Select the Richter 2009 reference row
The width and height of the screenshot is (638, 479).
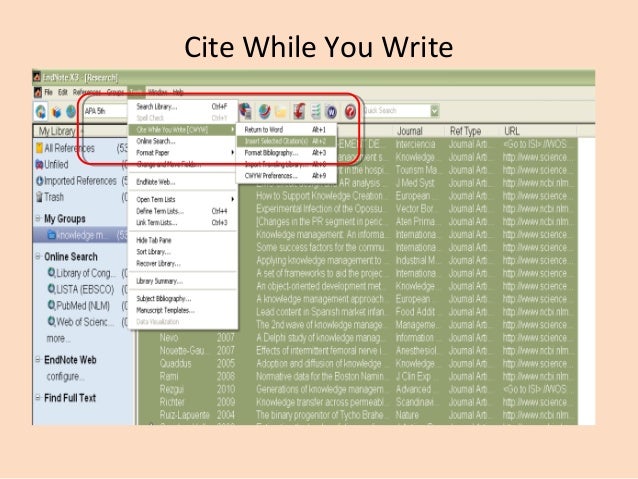point(358,402)
